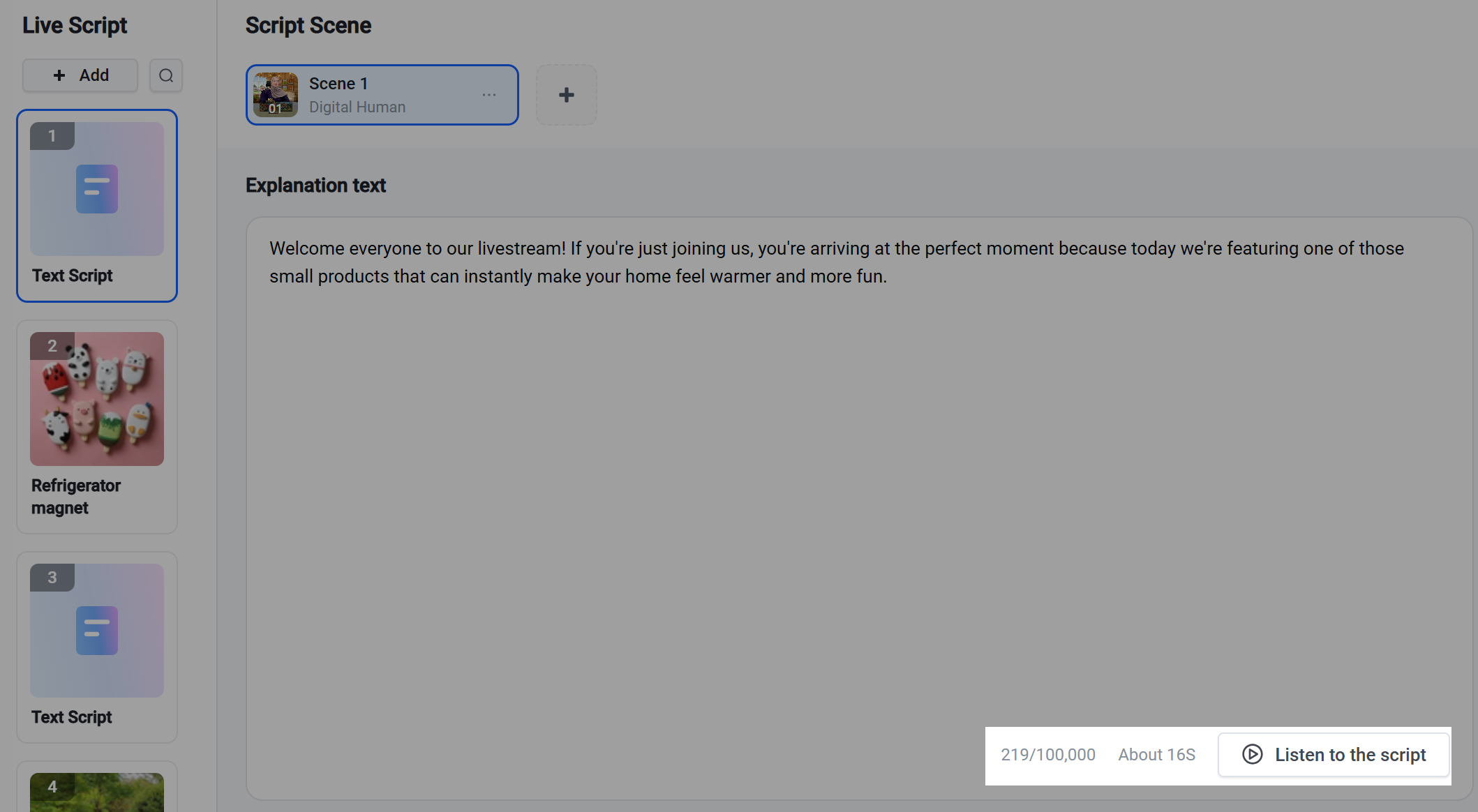Click the document icon in script 3

tap(97, 631)
